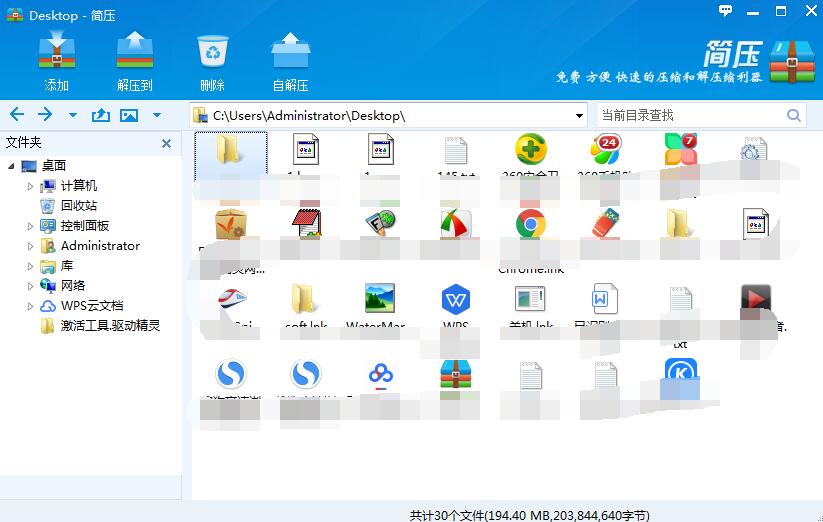Click the address bar path field
This screenshot has width=823, height=522.
[x=388, y=115]
